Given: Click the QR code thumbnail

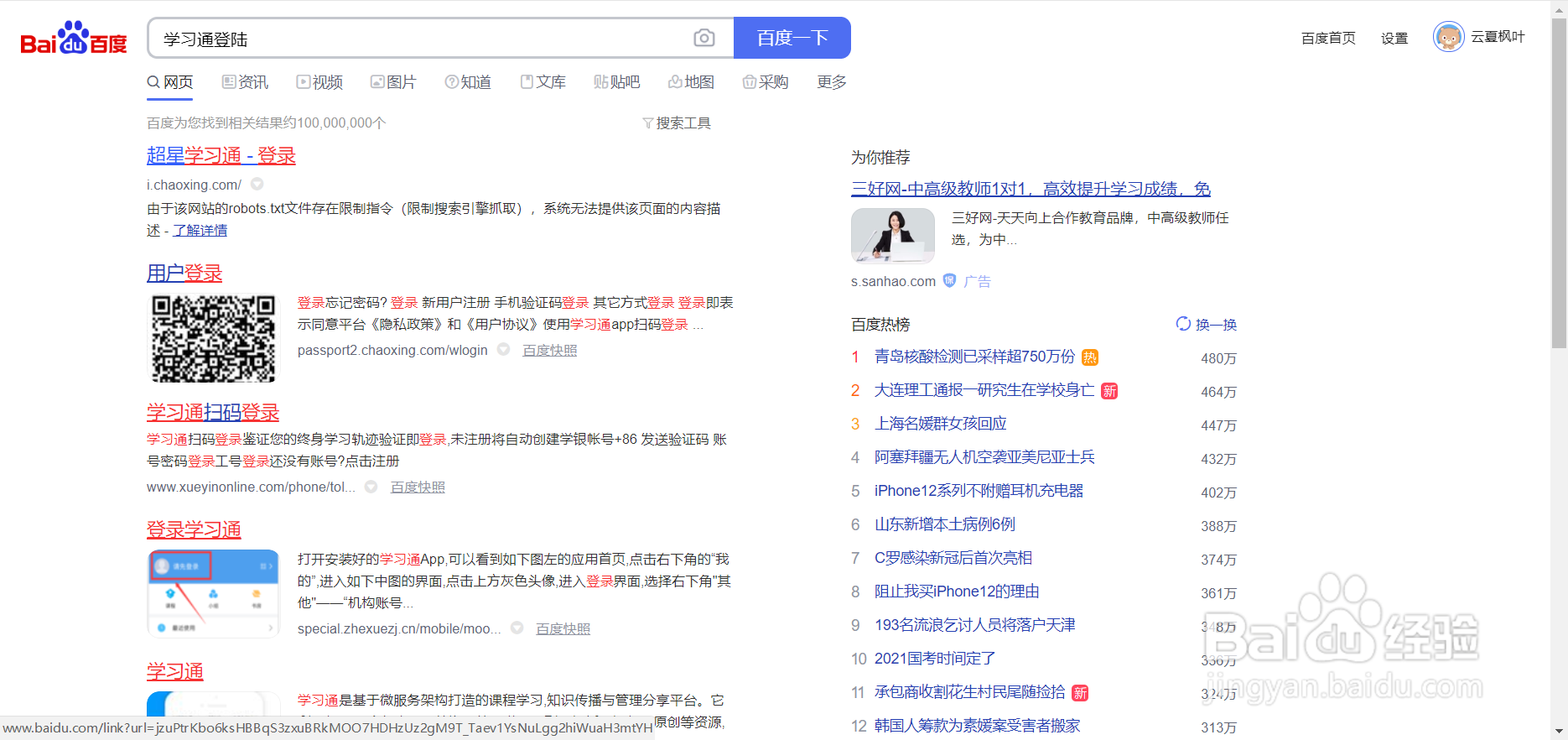Looking at the screenshot, I should click(213, 338).
